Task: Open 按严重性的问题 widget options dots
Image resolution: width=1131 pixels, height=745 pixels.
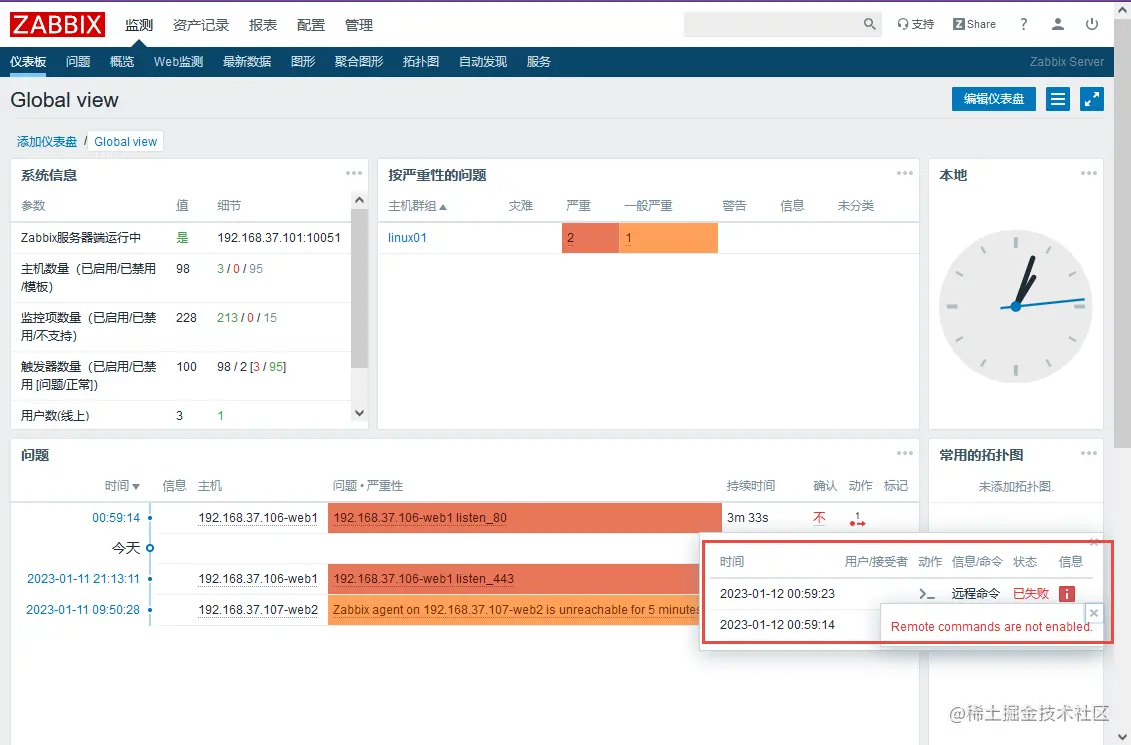Action: (905, 173)
